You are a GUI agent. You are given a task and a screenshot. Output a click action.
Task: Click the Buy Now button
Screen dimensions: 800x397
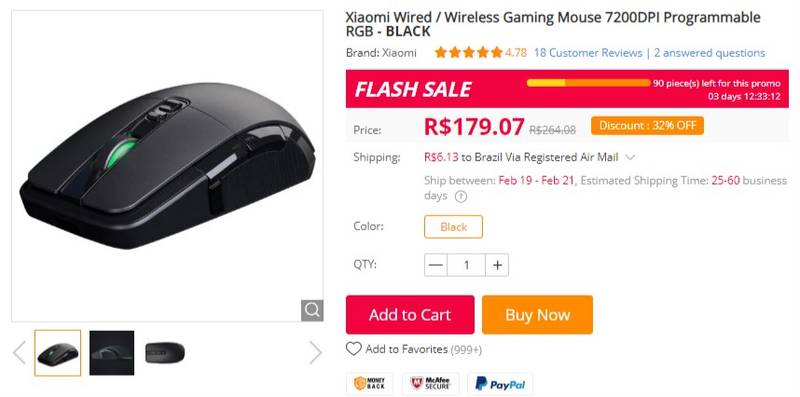(537, 314)
